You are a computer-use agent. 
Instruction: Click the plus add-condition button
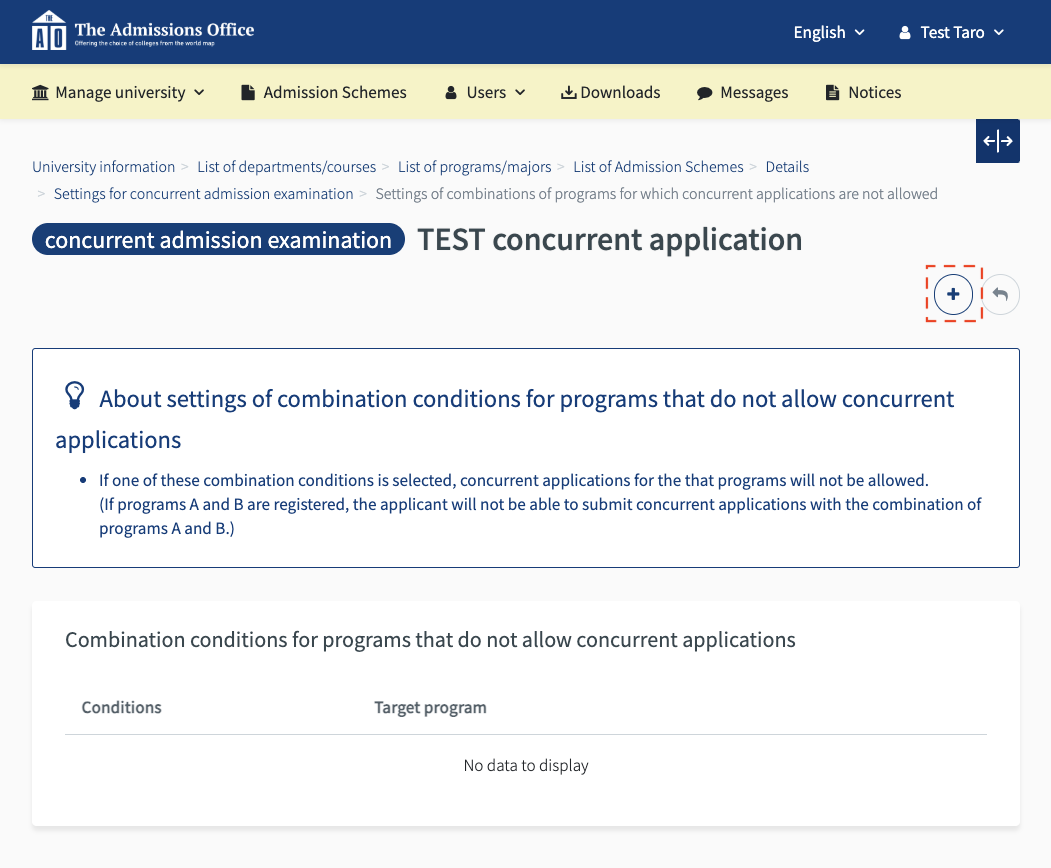coord(953,294)
